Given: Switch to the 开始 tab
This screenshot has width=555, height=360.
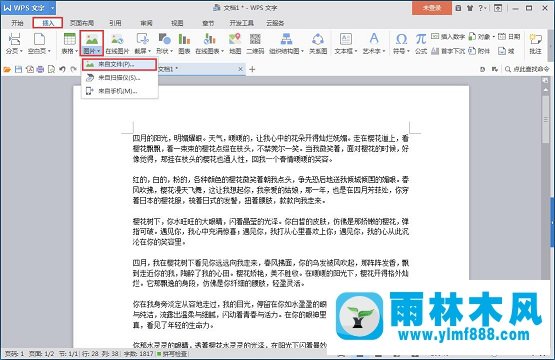Looking at the screenshot, I should coord(17,23).
